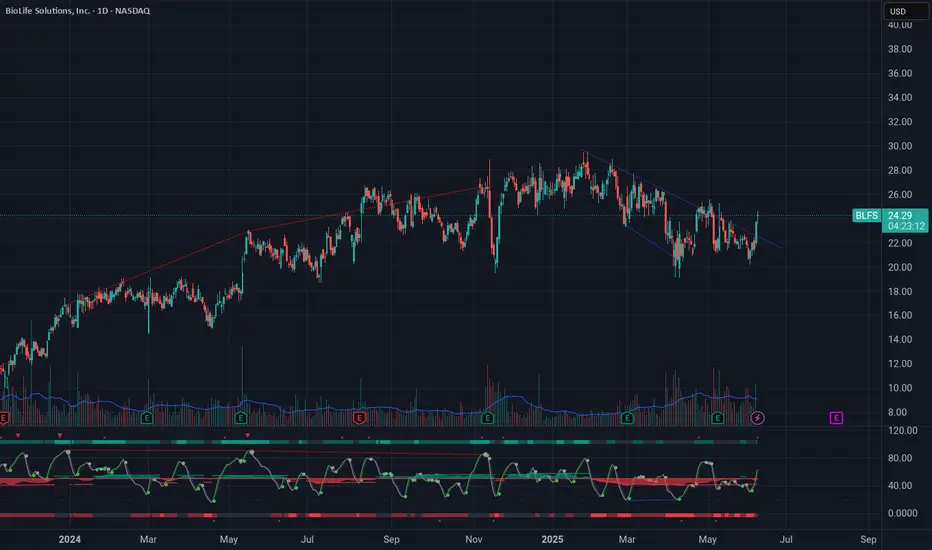This screenshot has height=550, width=932.
Task: Click the Mar label just after 2024
Action: pyautogui.click(x=148, y=539)
